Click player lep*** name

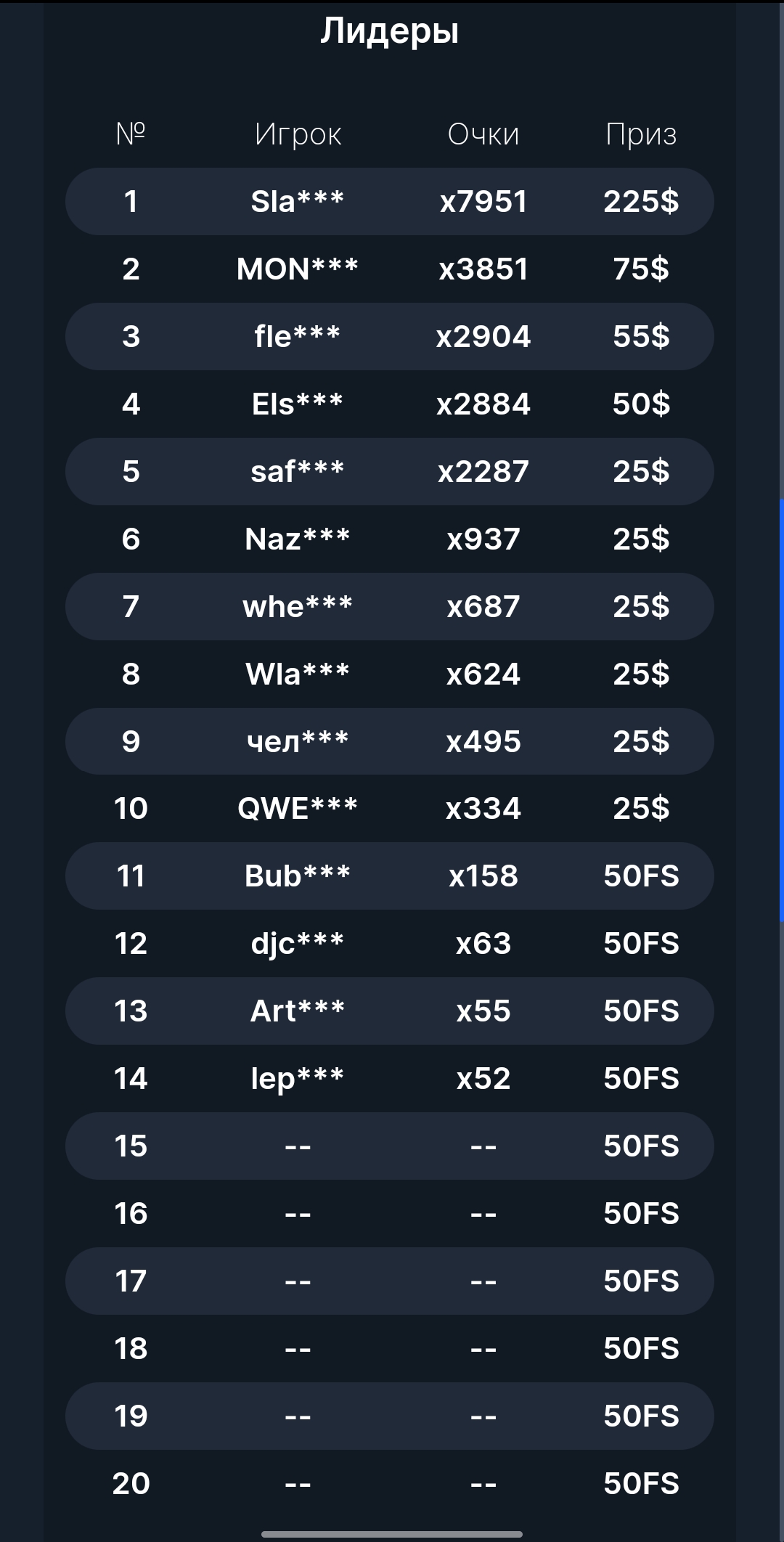click(298, 1079)
